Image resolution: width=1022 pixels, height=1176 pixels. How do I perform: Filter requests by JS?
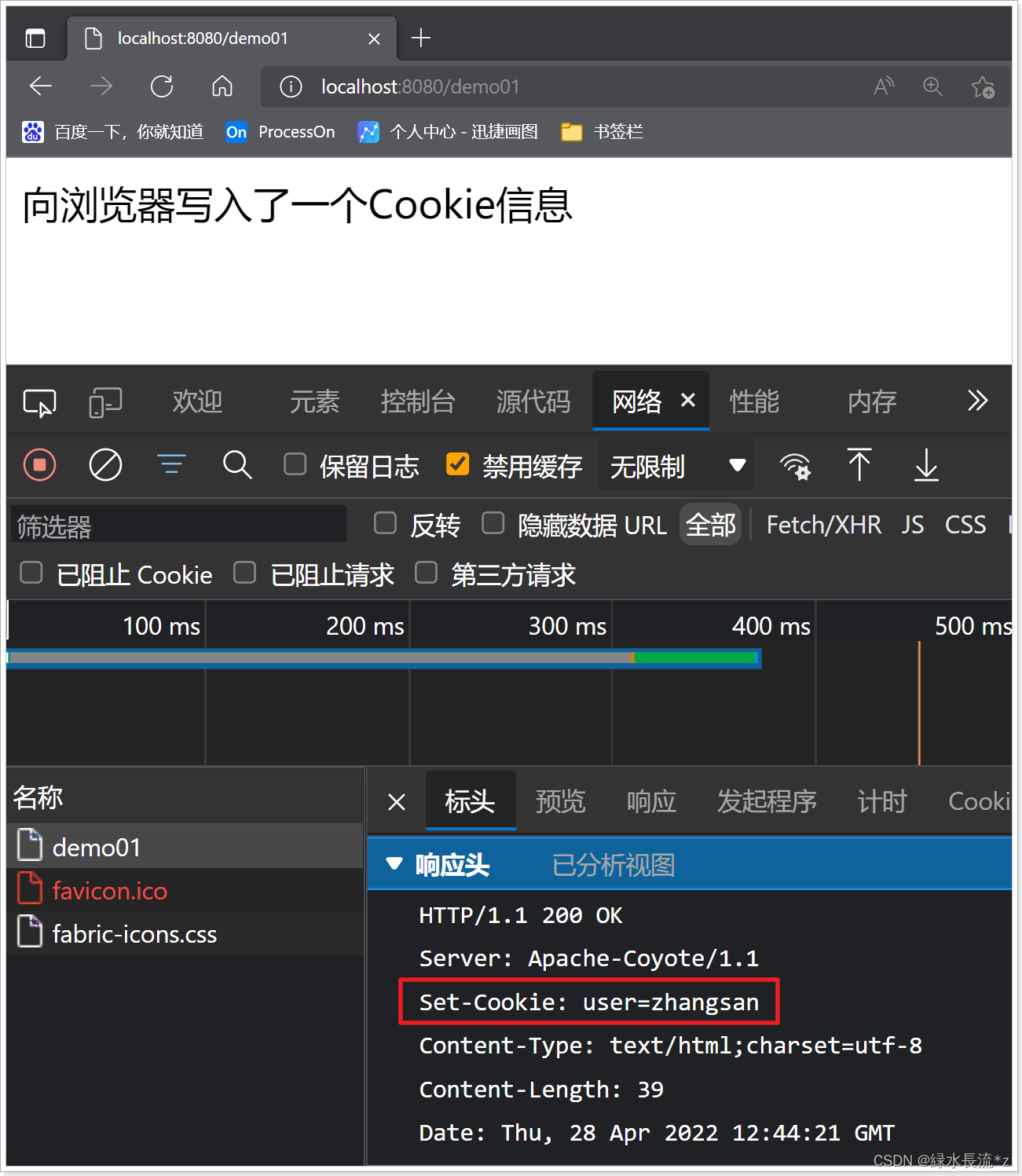[912, 525]
